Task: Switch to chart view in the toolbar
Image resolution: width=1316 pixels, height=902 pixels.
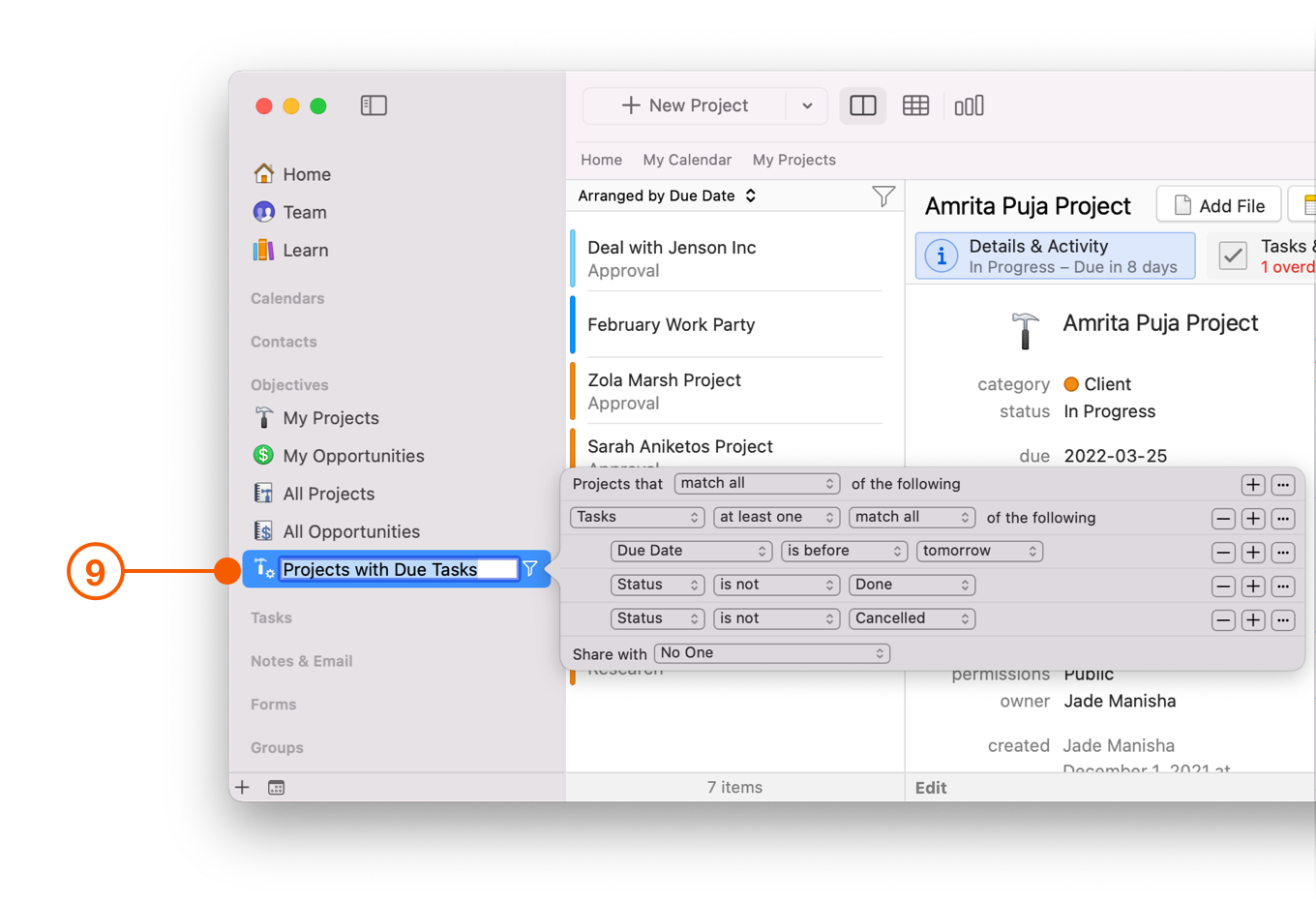Action: 969,105
